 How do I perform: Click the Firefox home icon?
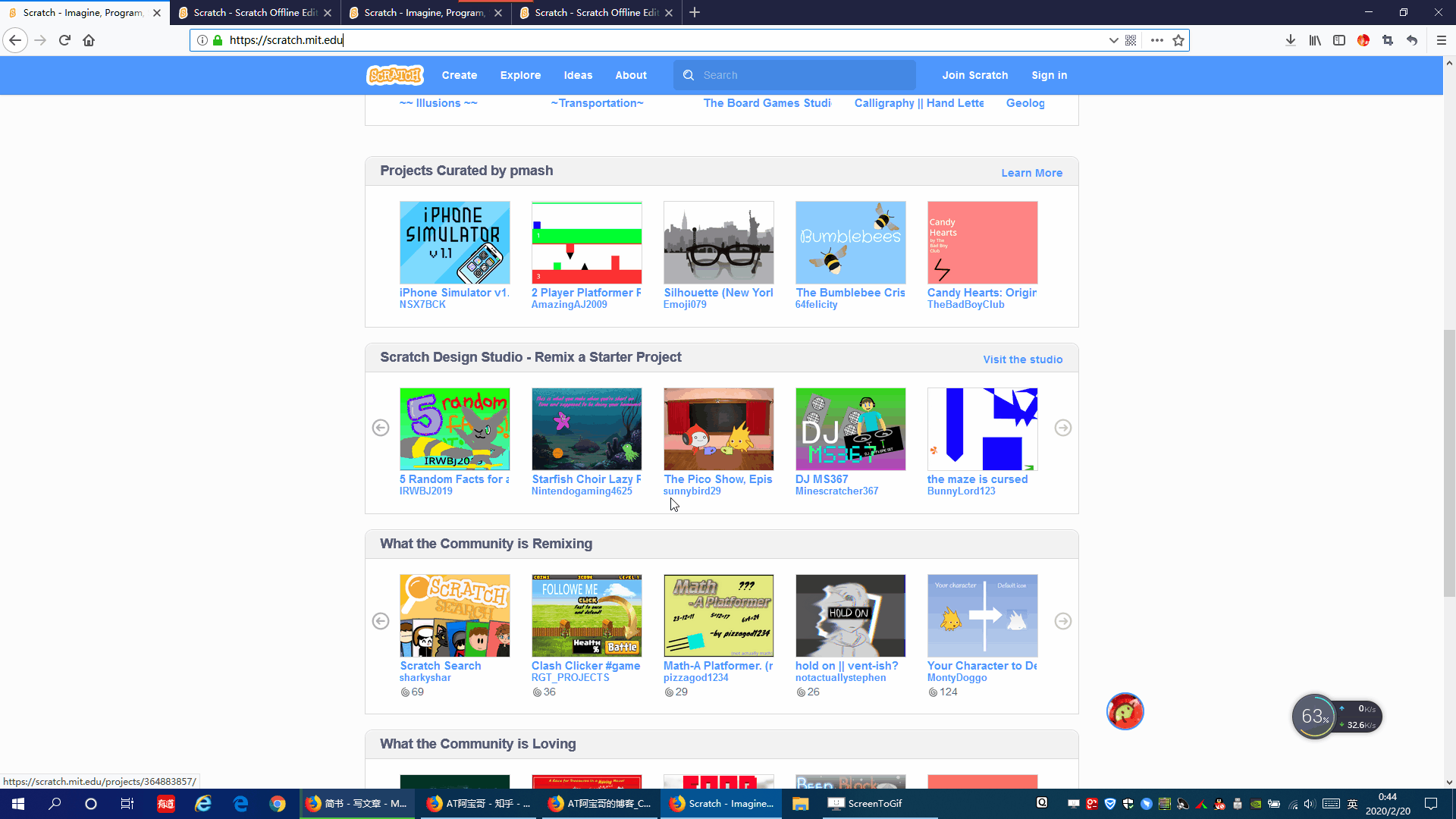point(89,40)
